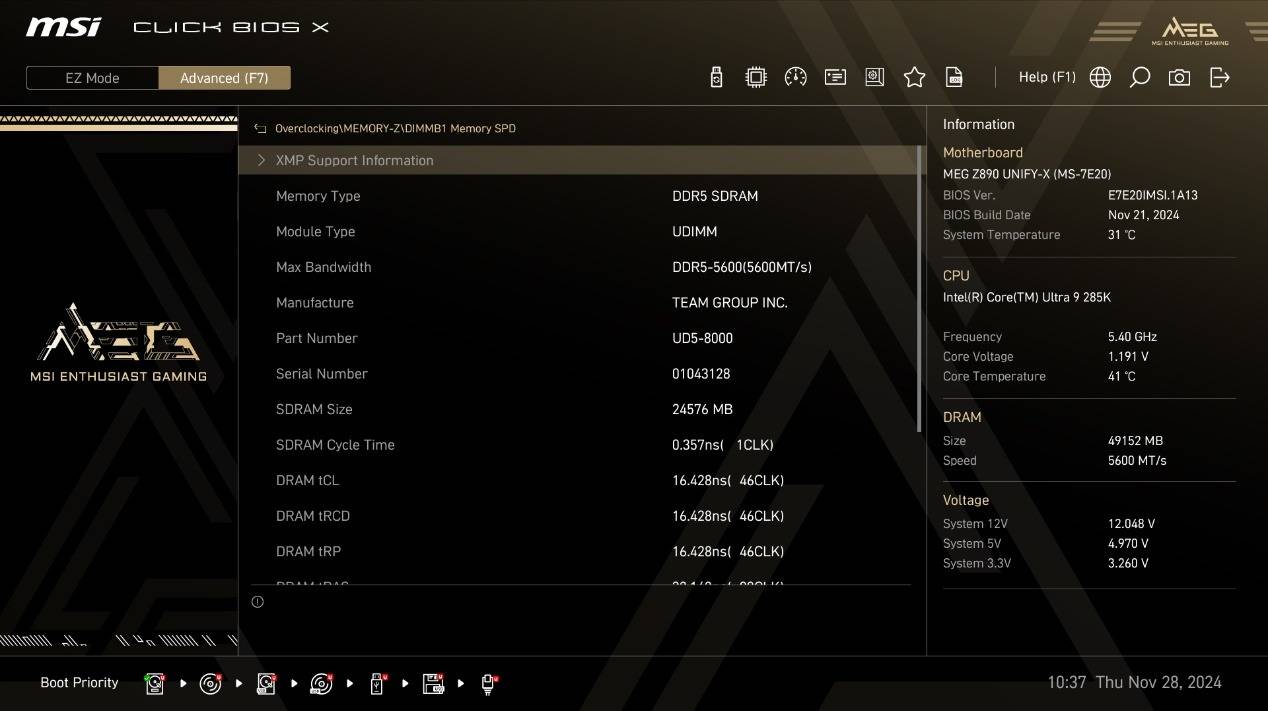This screenshot has width=1268, height=711.
Task: Expand XMP Support Information
Action: tap(354, 160)
